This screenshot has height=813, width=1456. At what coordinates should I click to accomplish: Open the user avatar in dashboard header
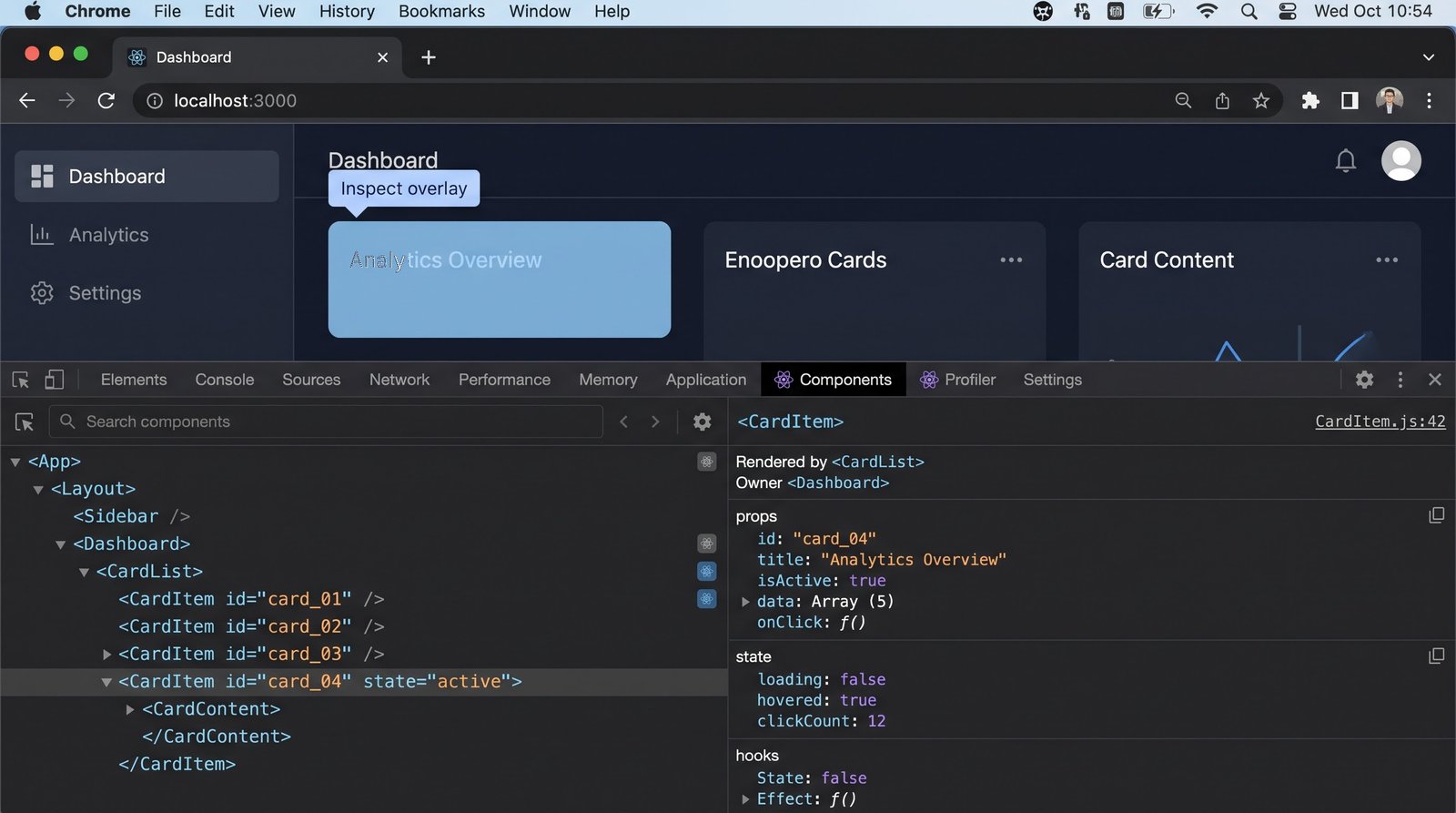[1400, 161]
